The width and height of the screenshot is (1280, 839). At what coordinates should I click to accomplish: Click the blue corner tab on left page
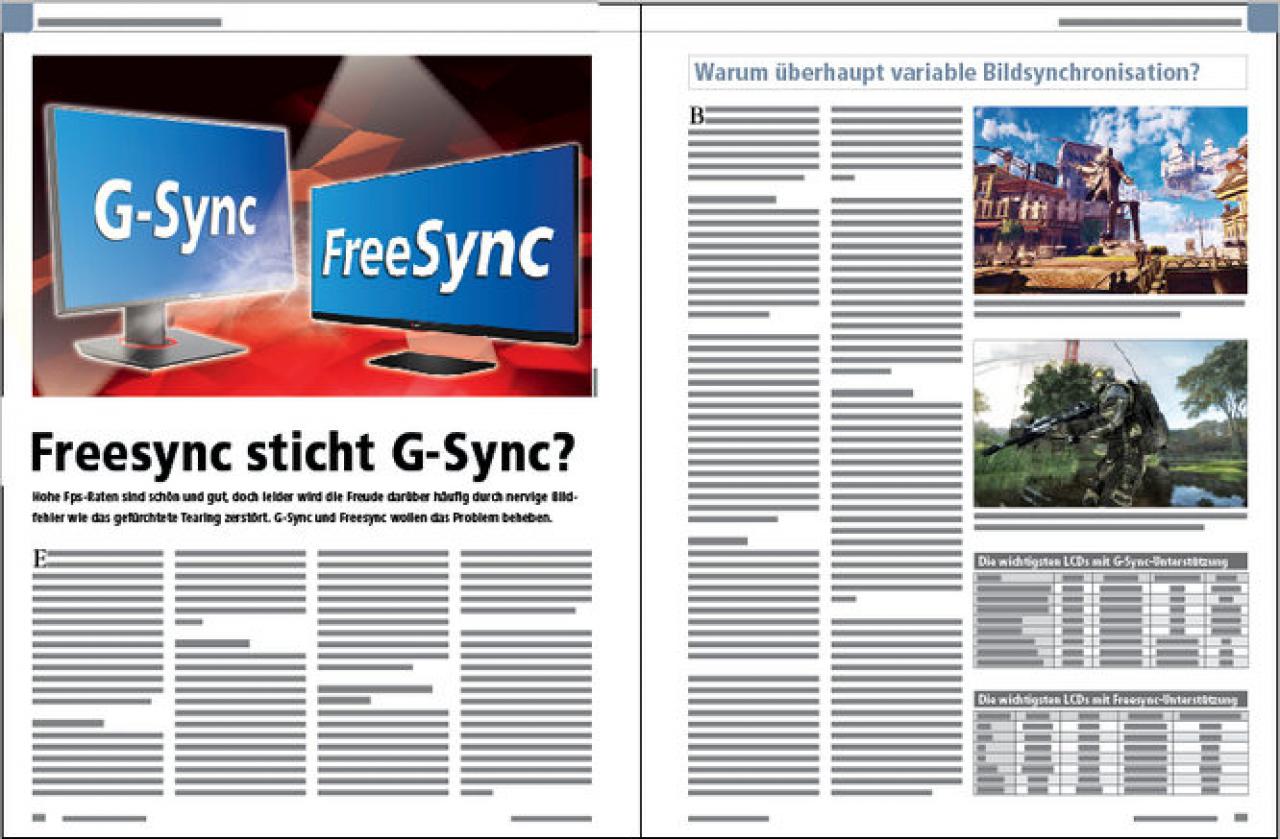pyautogui.click(x=17, y=17)
